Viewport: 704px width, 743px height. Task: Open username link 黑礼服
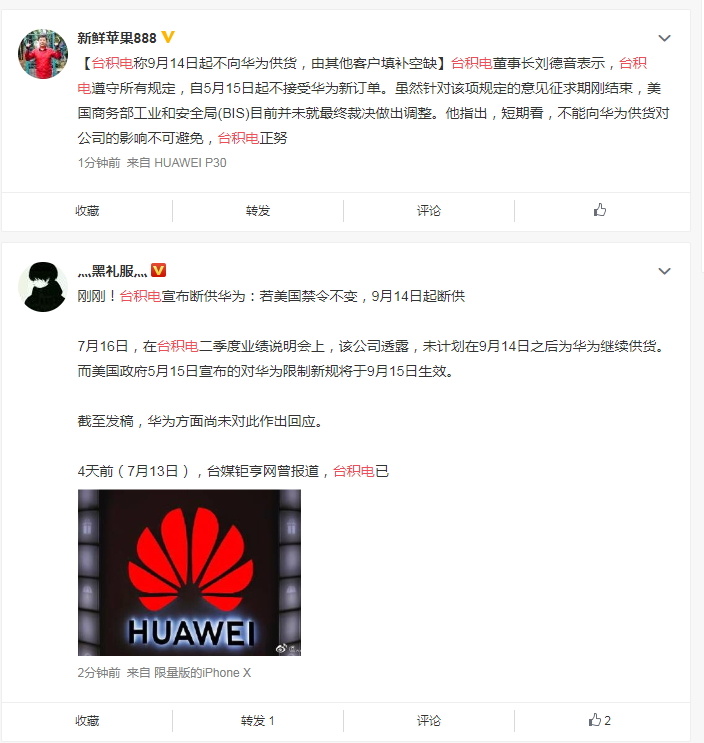[x=113, y=271]
